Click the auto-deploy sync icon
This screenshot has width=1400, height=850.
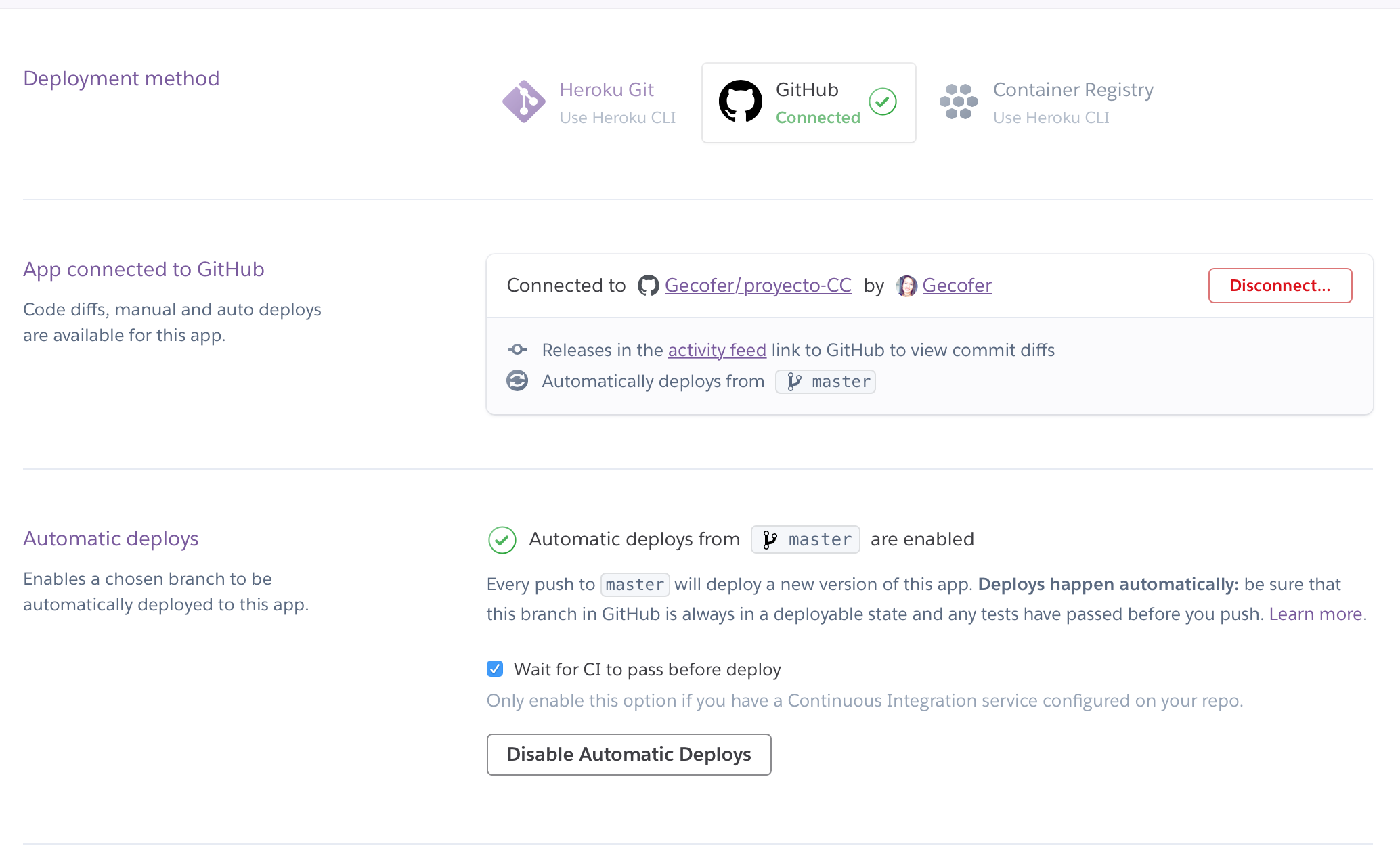(517, 381)
